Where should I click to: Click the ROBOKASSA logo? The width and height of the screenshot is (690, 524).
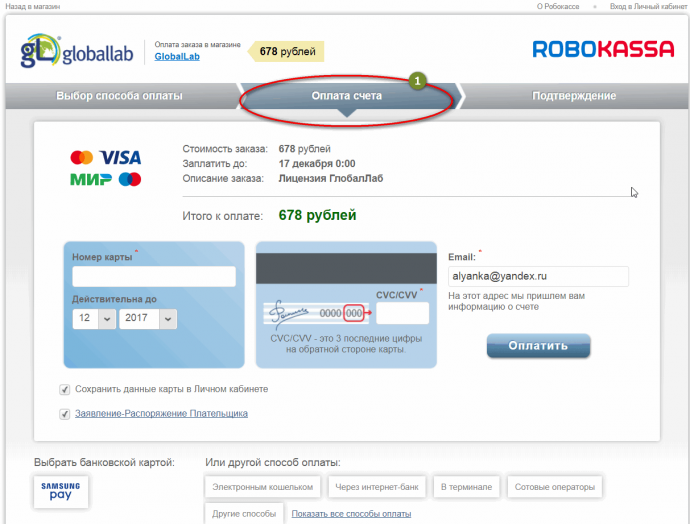tap(603, 49)
